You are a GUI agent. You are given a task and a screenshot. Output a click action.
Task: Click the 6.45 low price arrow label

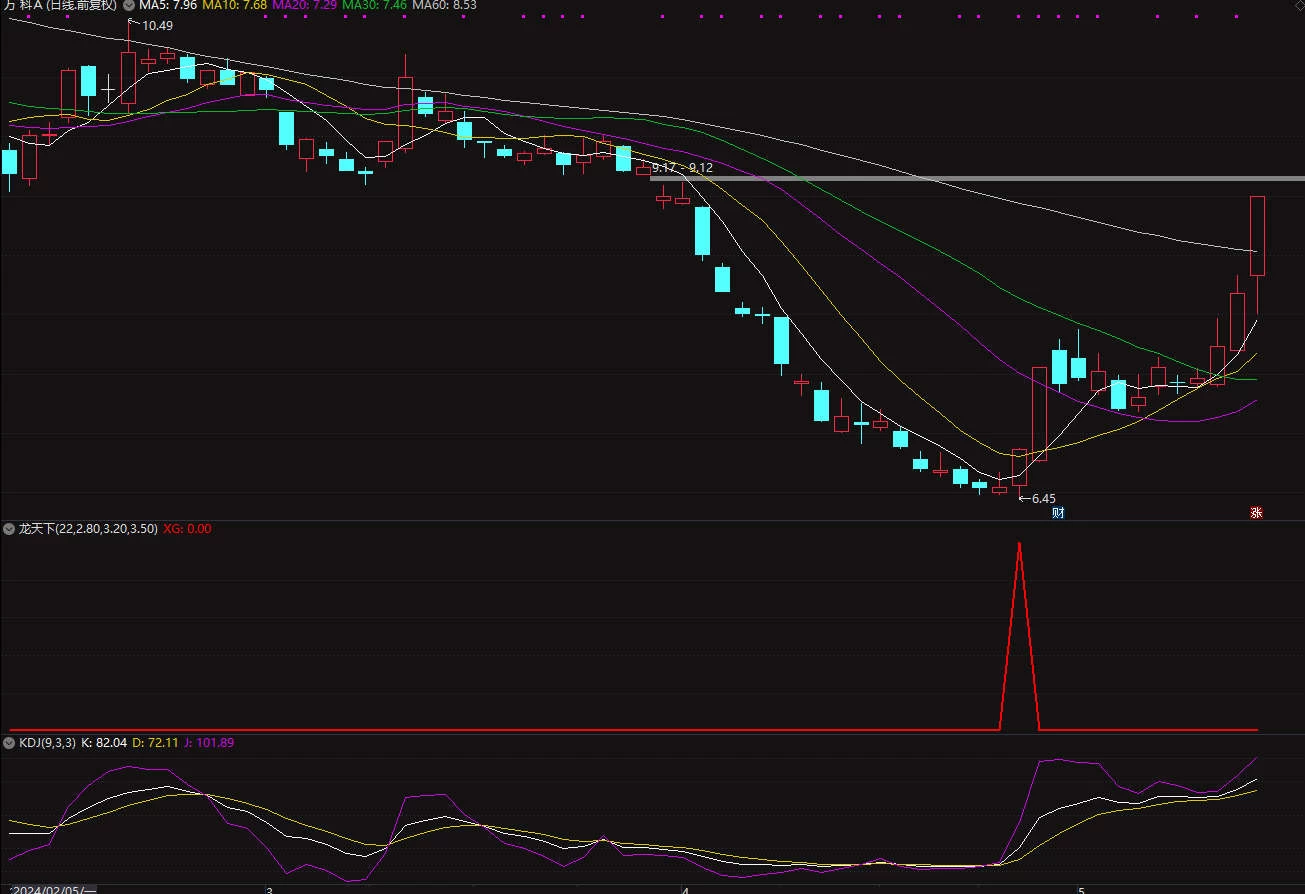coord(1037,498)
